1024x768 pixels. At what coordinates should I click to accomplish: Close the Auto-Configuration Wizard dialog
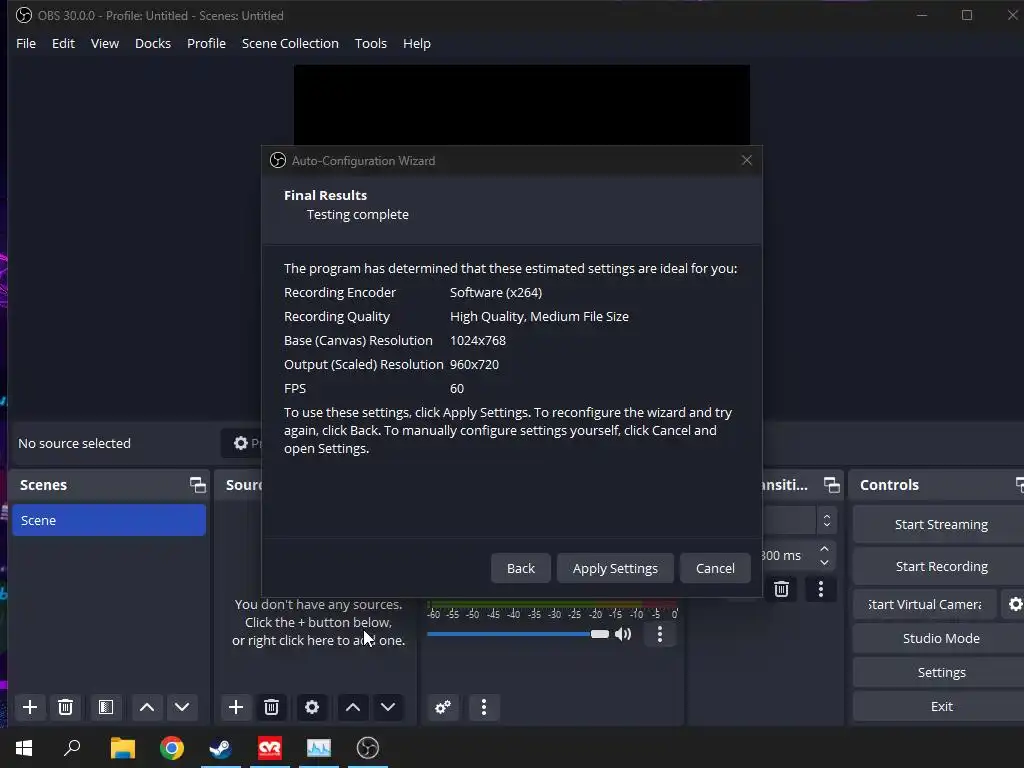747,161
